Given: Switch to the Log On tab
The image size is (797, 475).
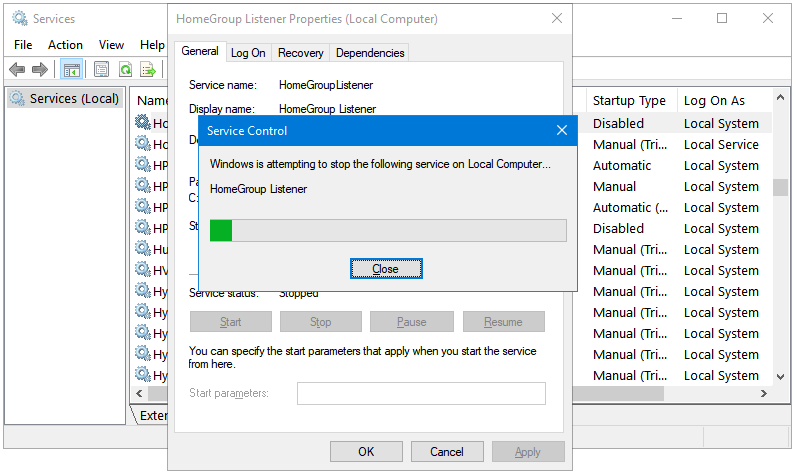Looking at the screenshot, I should [x=248, y=53].
